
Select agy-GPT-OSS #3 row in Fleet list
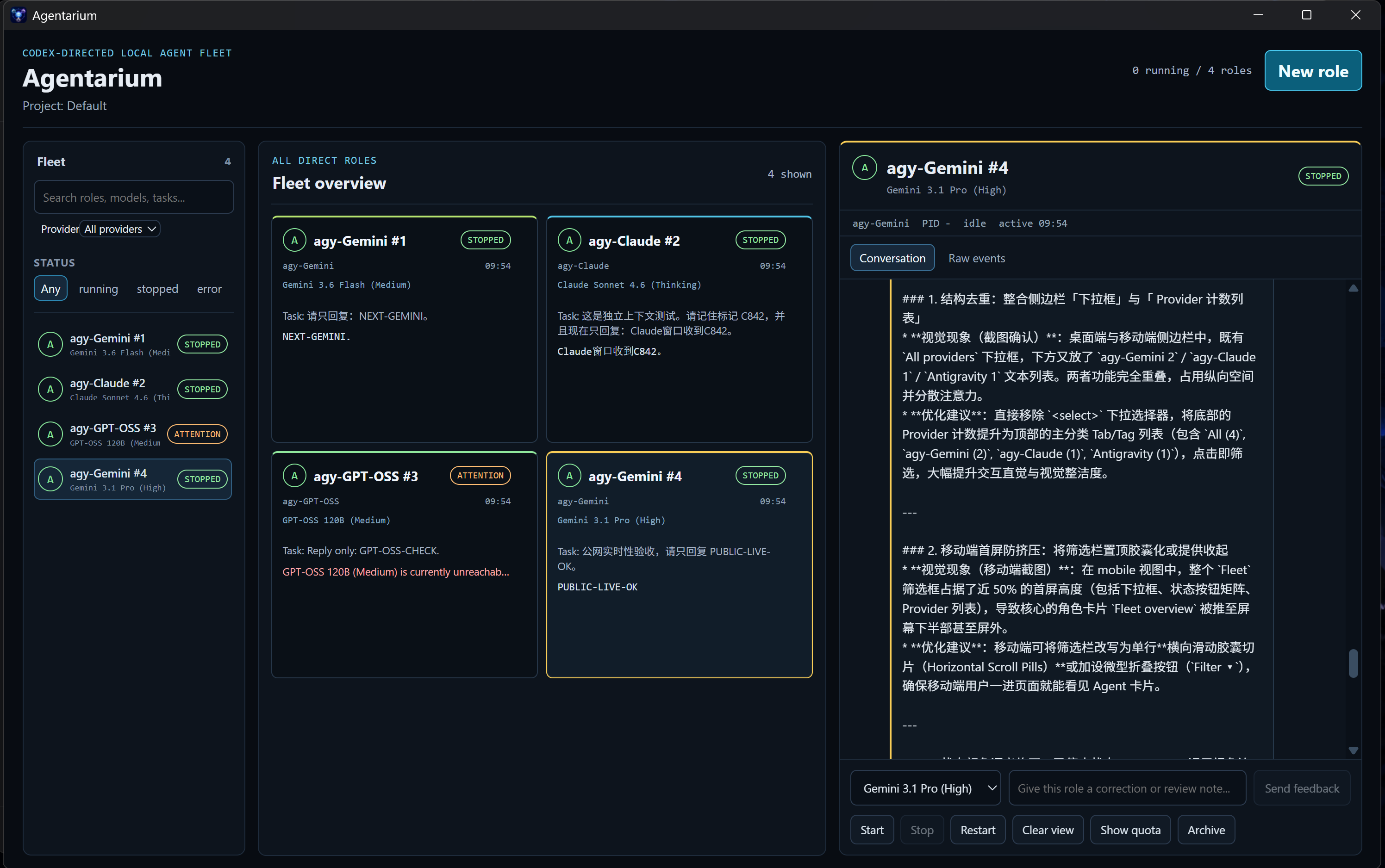pyautogui.click(x=133, y=434)
